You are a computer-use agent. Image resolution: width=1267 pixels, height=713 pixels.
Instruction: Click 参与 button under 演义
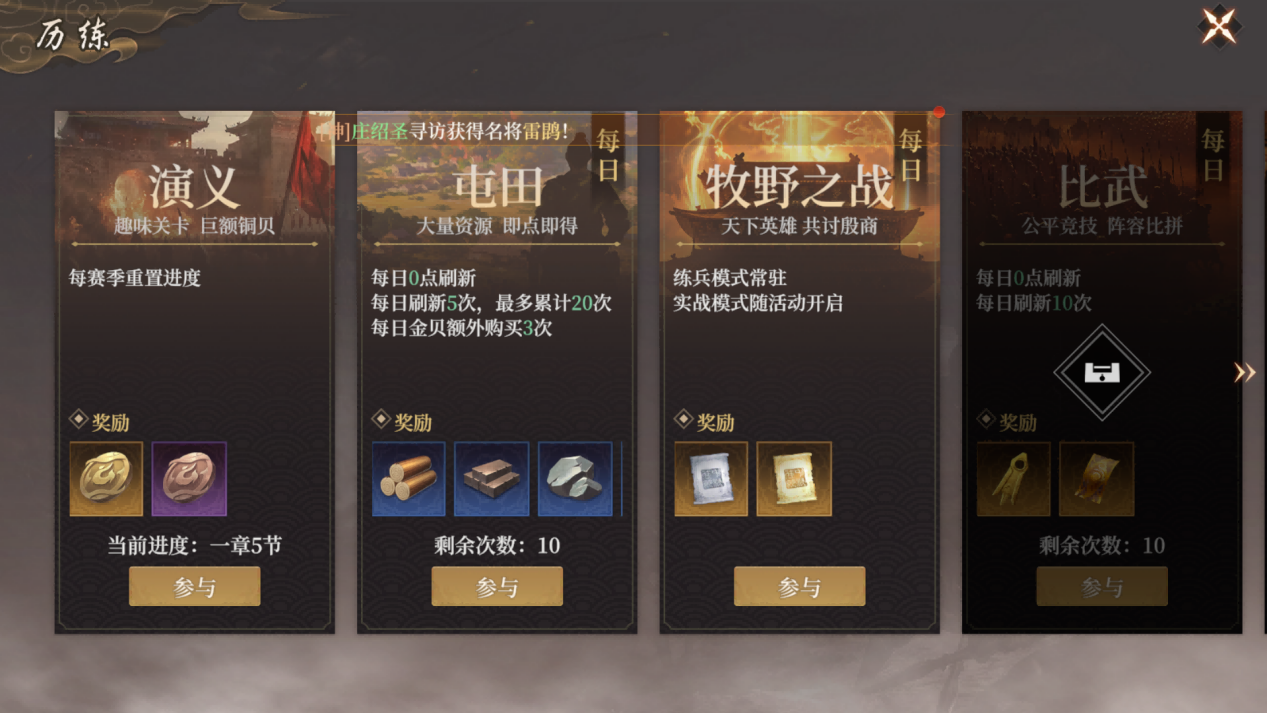coord(195,586)
